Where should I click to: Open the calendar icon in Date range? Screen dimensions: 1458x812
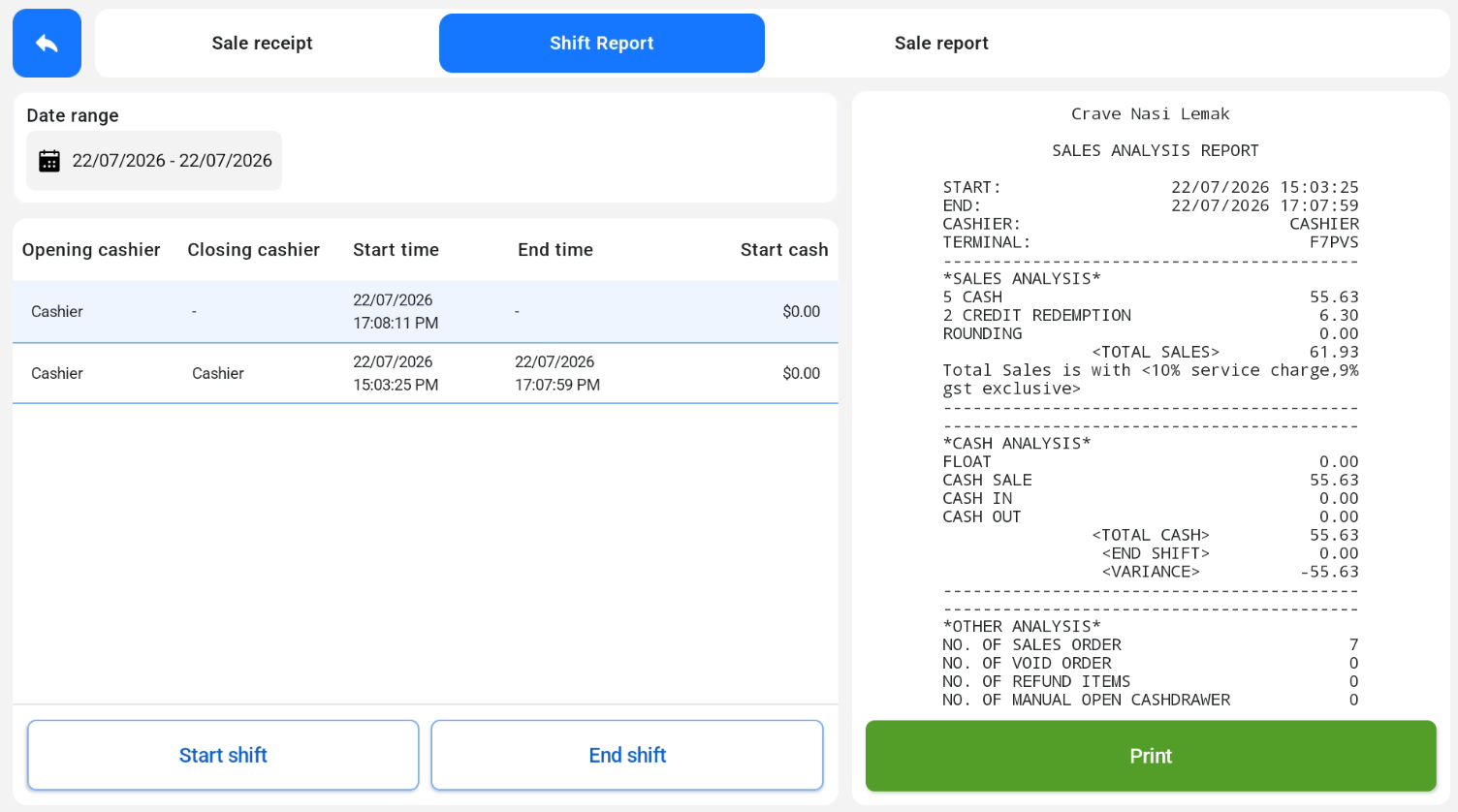[x=49, y=161]
